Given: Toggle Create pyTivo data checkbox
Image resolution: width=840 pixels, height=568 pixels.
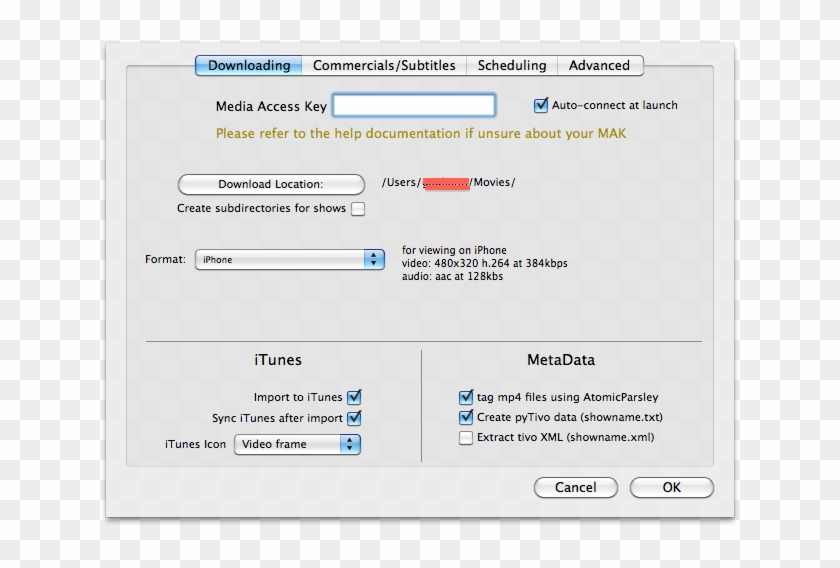Looking at the screenshot, I should (466, 417).
